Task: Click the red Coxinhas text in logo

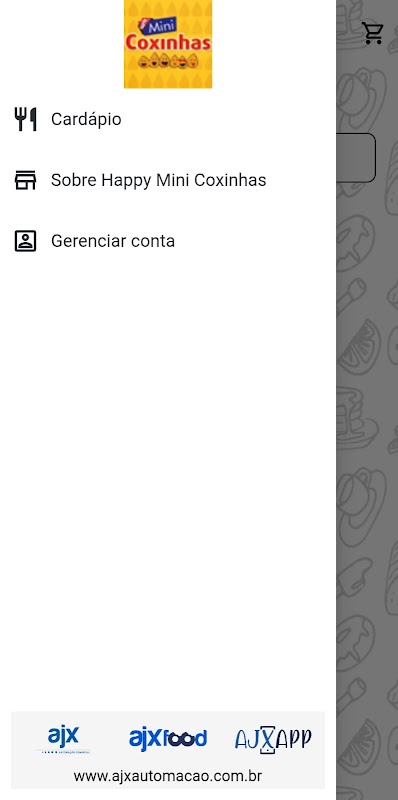Action: [168, 43]
